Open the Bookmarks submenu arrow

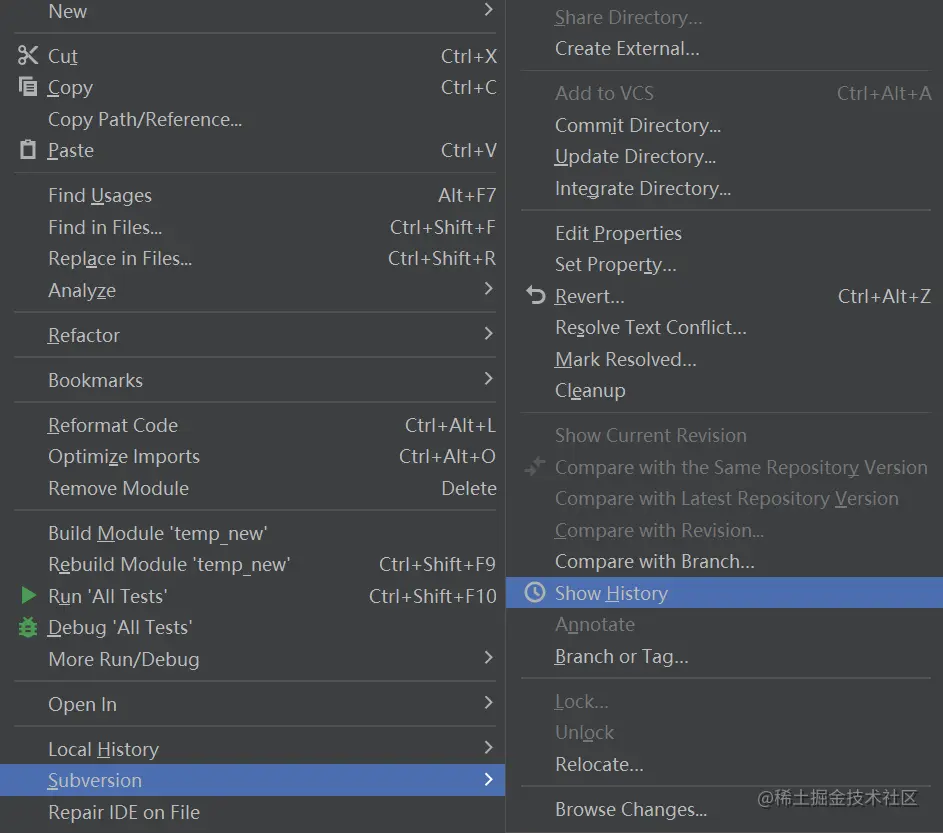point(488,379)
